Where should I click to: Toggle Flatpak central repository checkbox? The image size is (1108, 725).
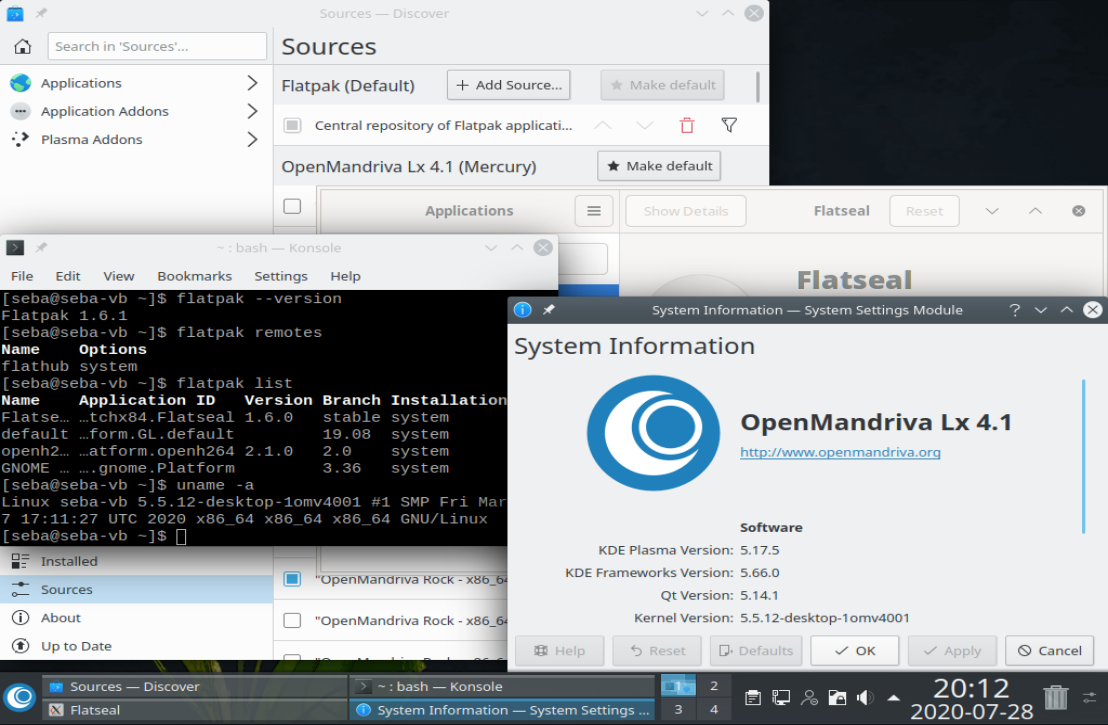(292, 126)
